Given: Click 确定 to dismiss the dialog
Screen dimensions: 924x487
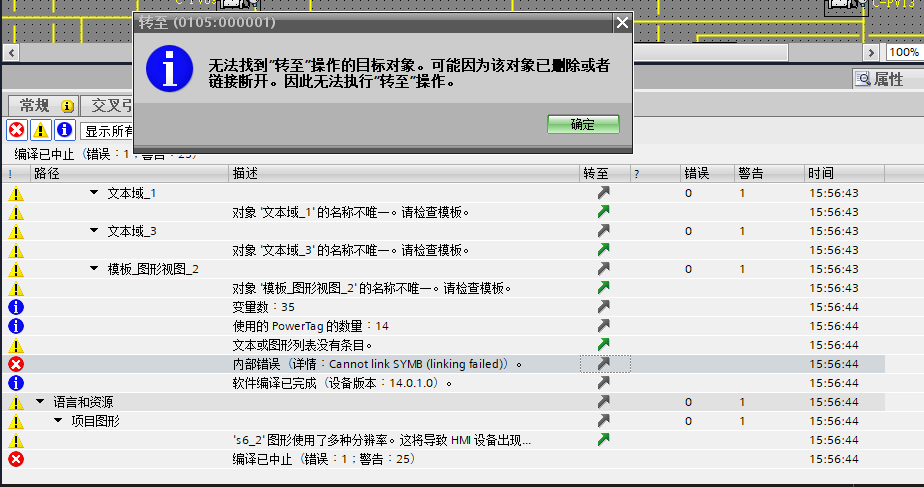Looking at the screenshot, I should point(583,125).
